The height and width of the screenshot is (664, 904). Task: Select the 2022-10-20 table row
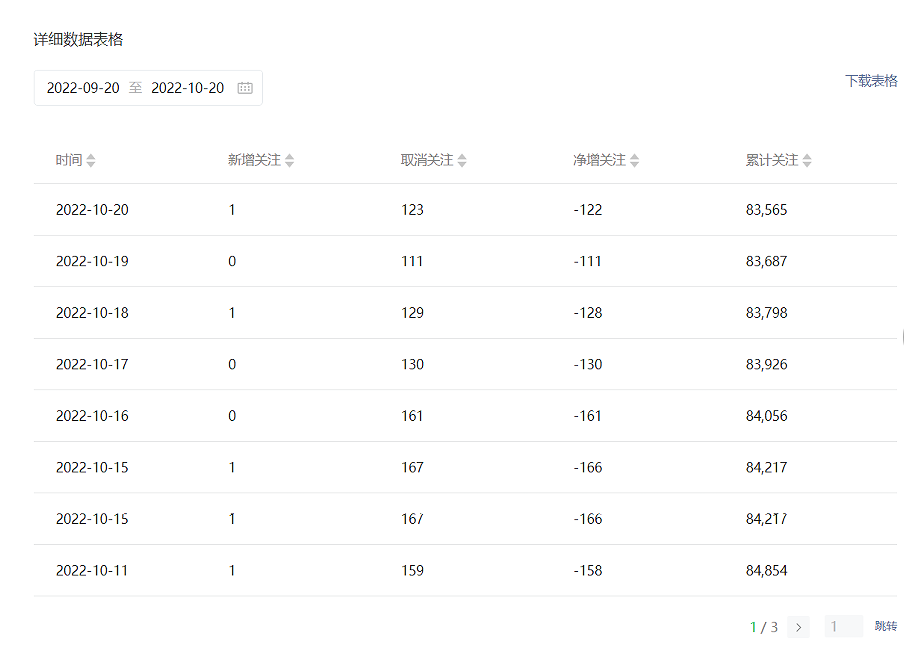pyautogui.click(x=465, y=210)
